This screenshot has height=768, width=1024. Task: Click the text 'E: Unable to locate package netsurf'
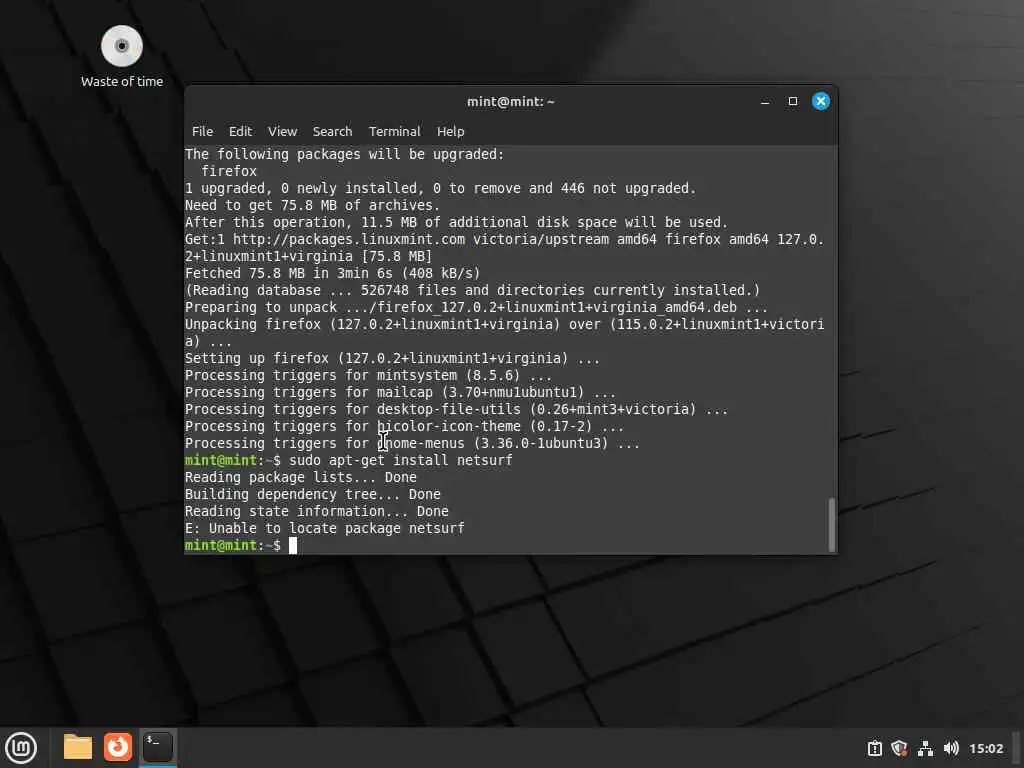pyautogui.click(x=325, y=528)
